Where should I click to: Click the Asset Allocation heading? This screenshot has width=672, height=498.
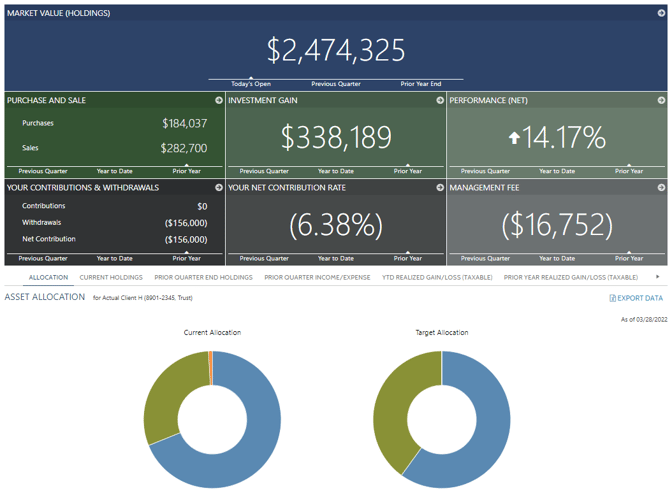coord(45,297)
